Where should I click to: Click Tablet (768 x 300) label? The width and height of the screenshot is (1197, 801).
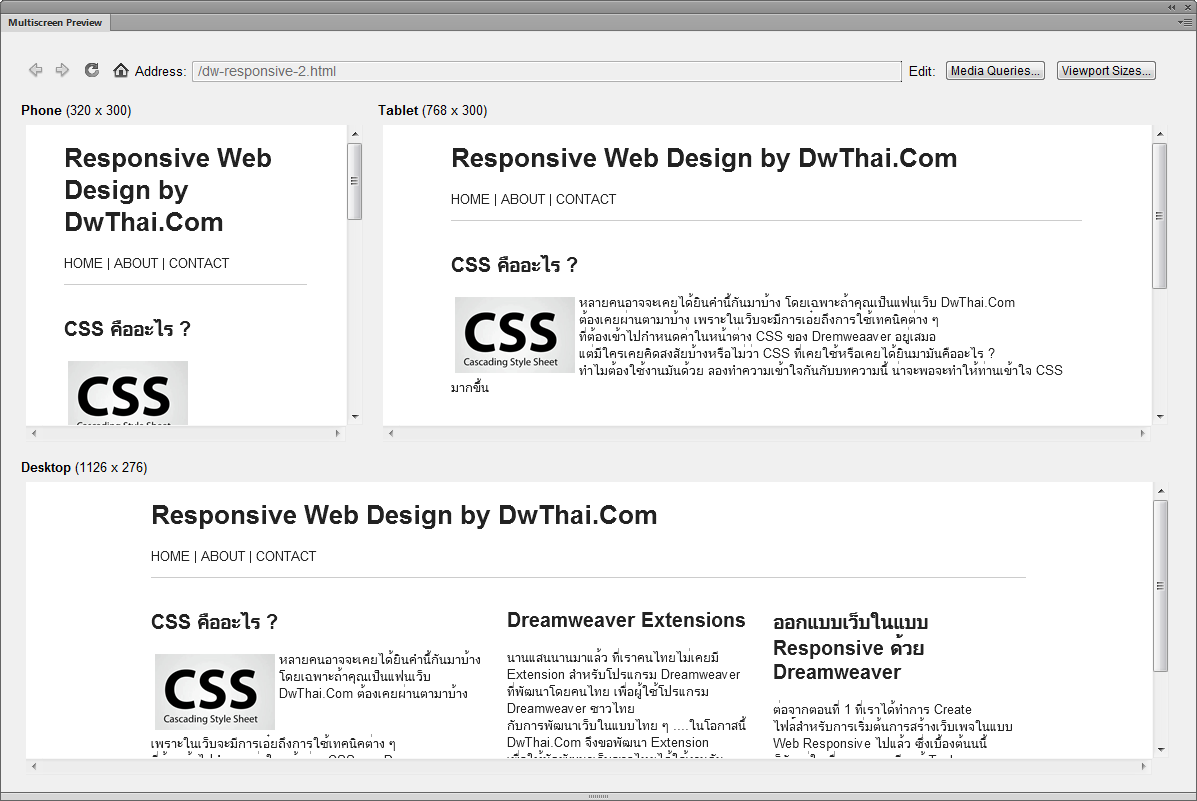pos(433,111)
